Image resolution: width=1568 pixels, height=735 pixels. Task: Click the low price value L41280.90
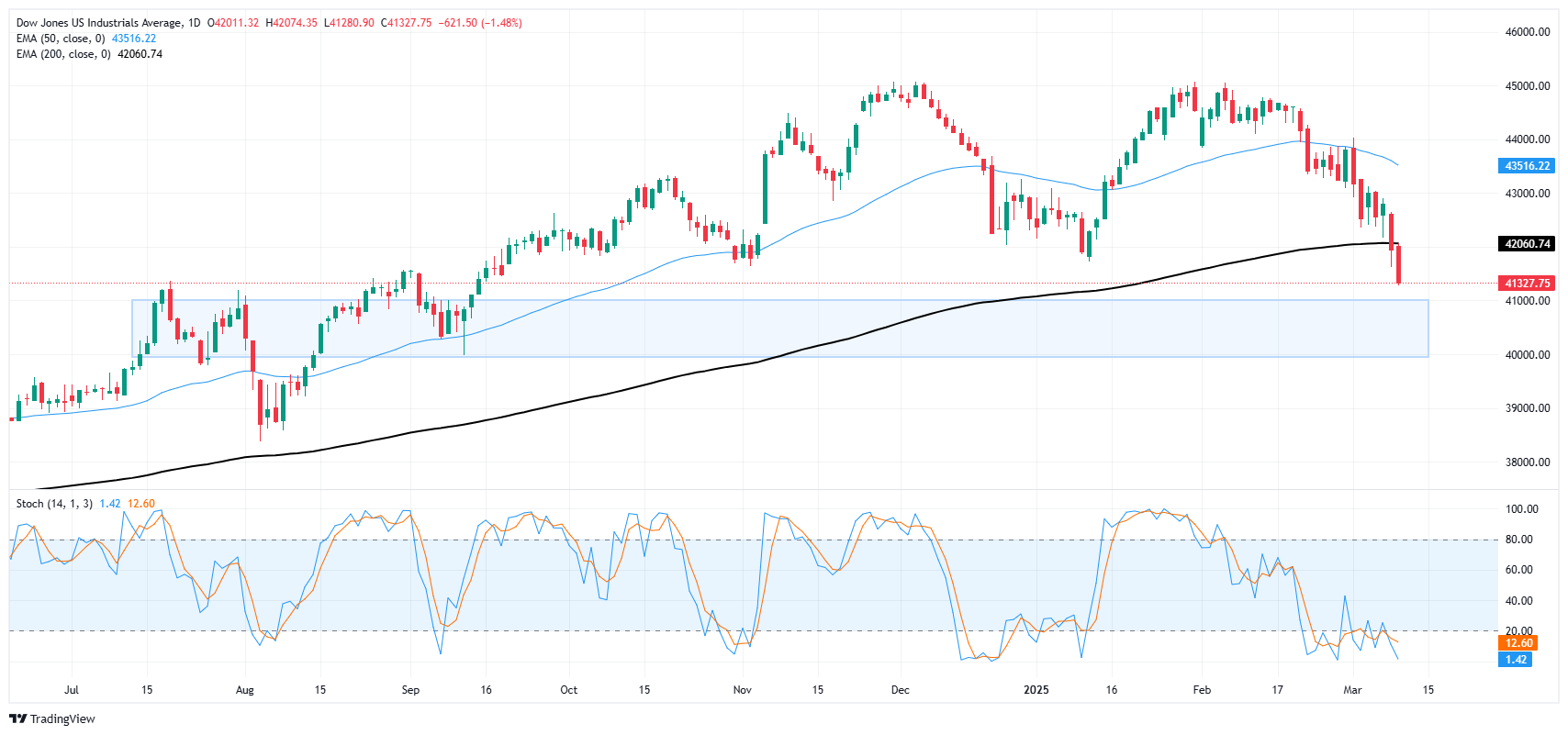click(x=349, y=23)
